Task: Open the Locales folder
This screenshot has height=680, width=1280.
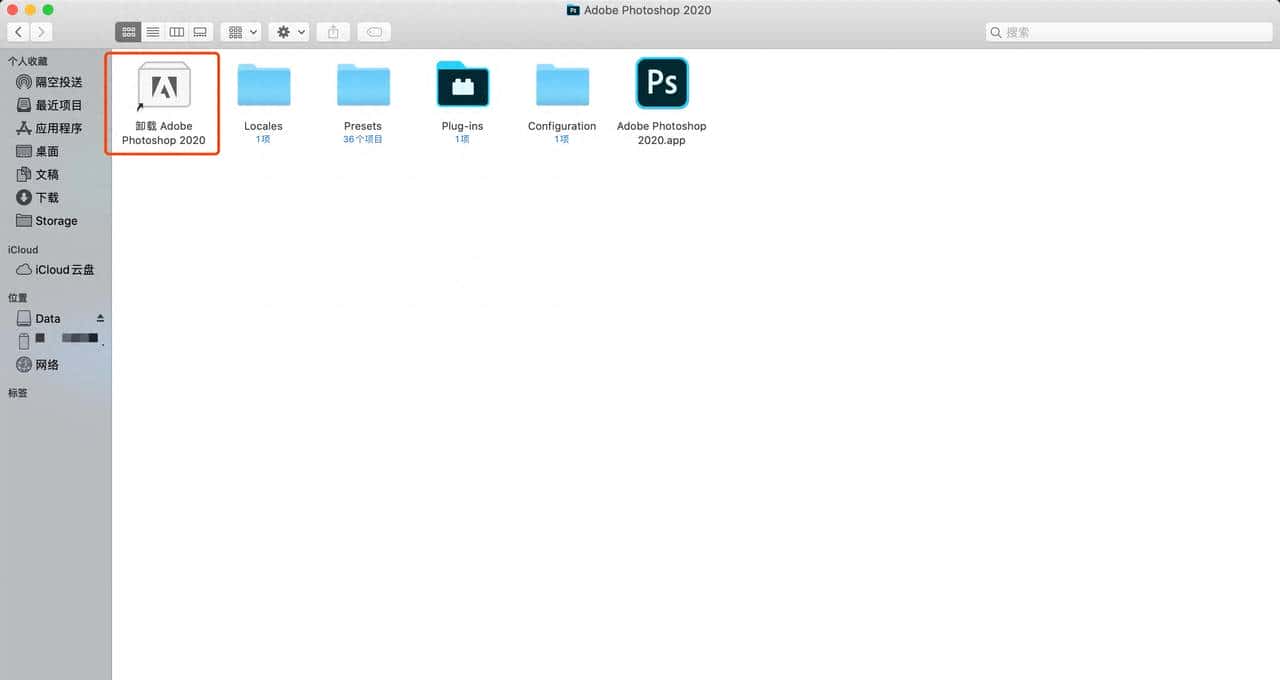Action: (263, 84)
